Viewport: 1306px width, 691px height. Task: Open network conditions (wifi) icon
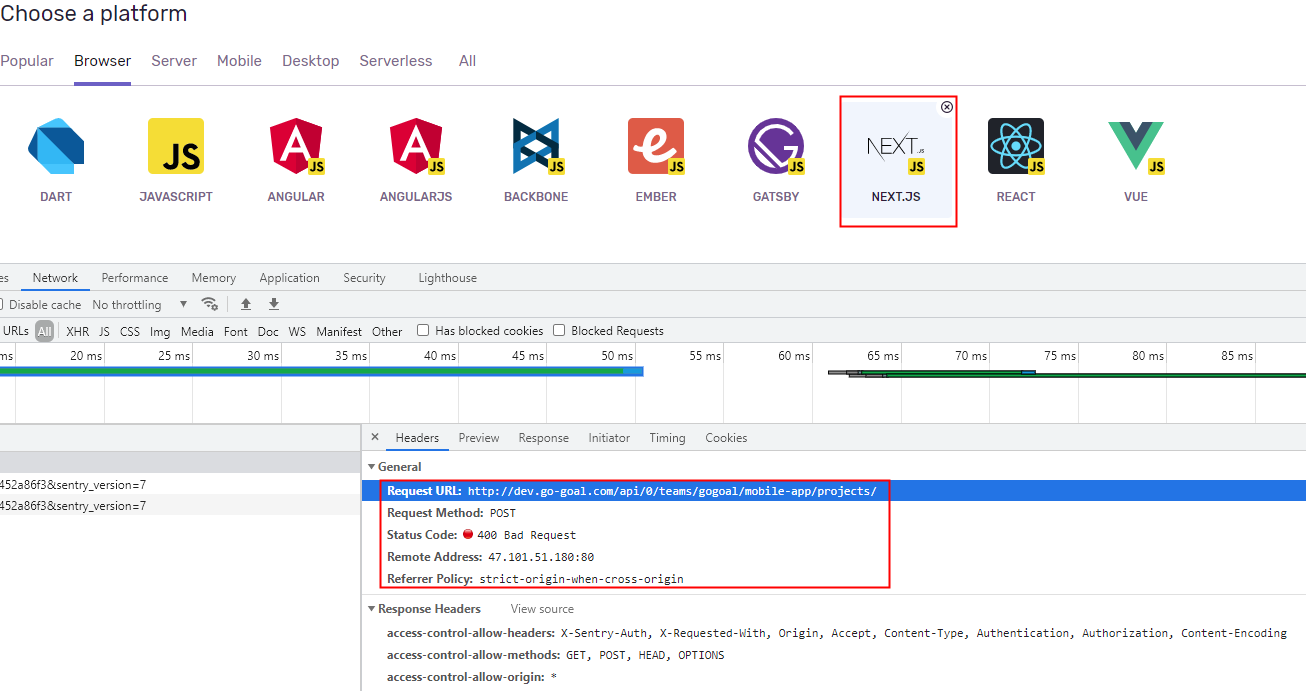click(210, 304)
